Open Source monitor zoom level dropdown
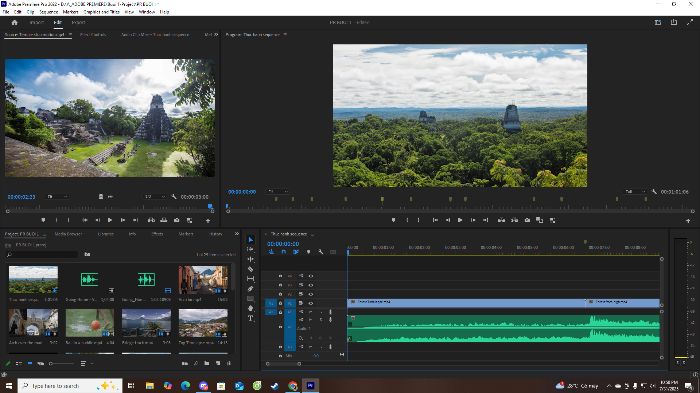Image resolution: width=700 pixels, height=393 pixels. pyautogui.click(x=58, y=196)
